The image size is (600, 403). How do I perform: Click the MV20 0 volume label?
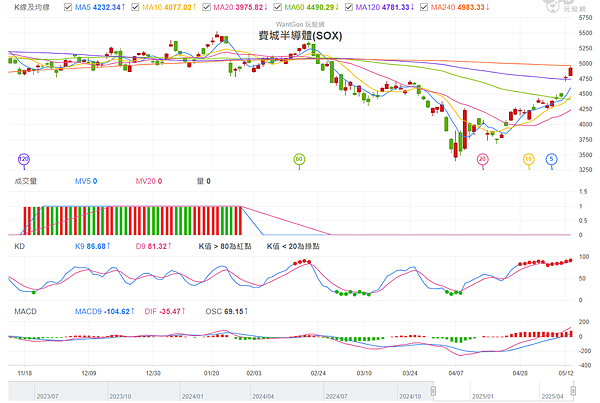coord(149,181)
